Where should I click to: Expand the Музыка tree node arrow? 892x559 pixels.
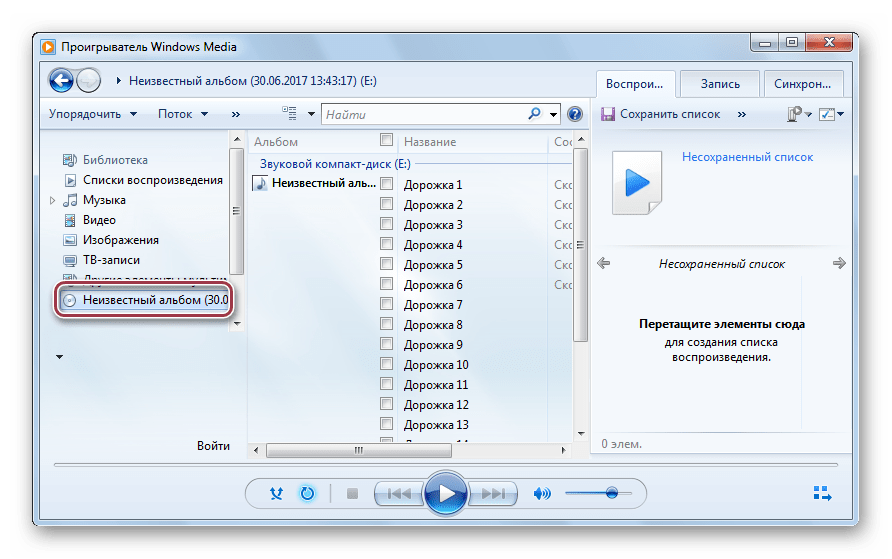click(x=53, y=200)
